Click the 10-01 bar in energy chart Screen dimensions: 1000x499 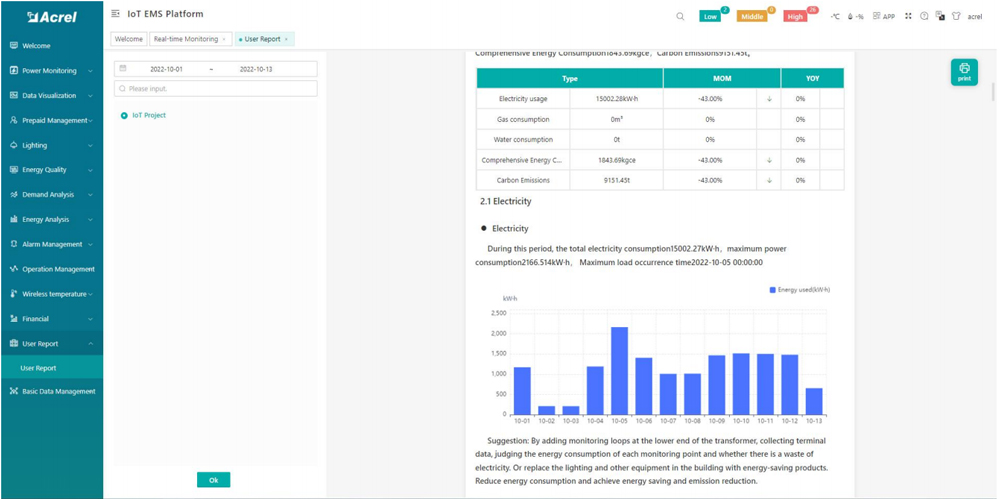click(522, 391)
